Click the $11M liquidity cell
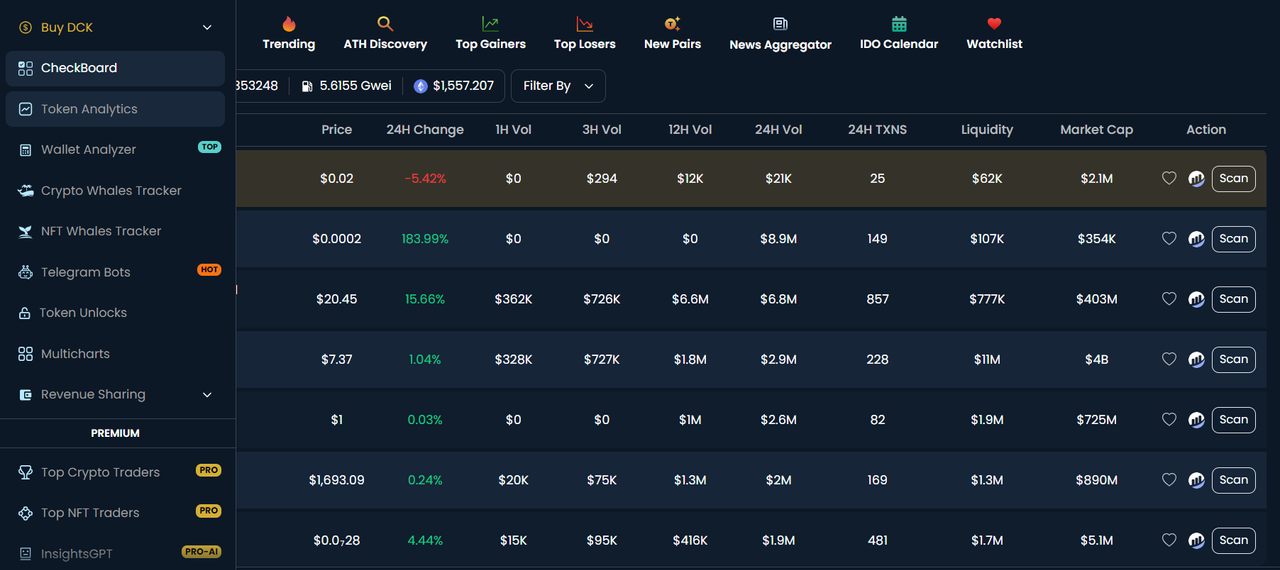 987,359
